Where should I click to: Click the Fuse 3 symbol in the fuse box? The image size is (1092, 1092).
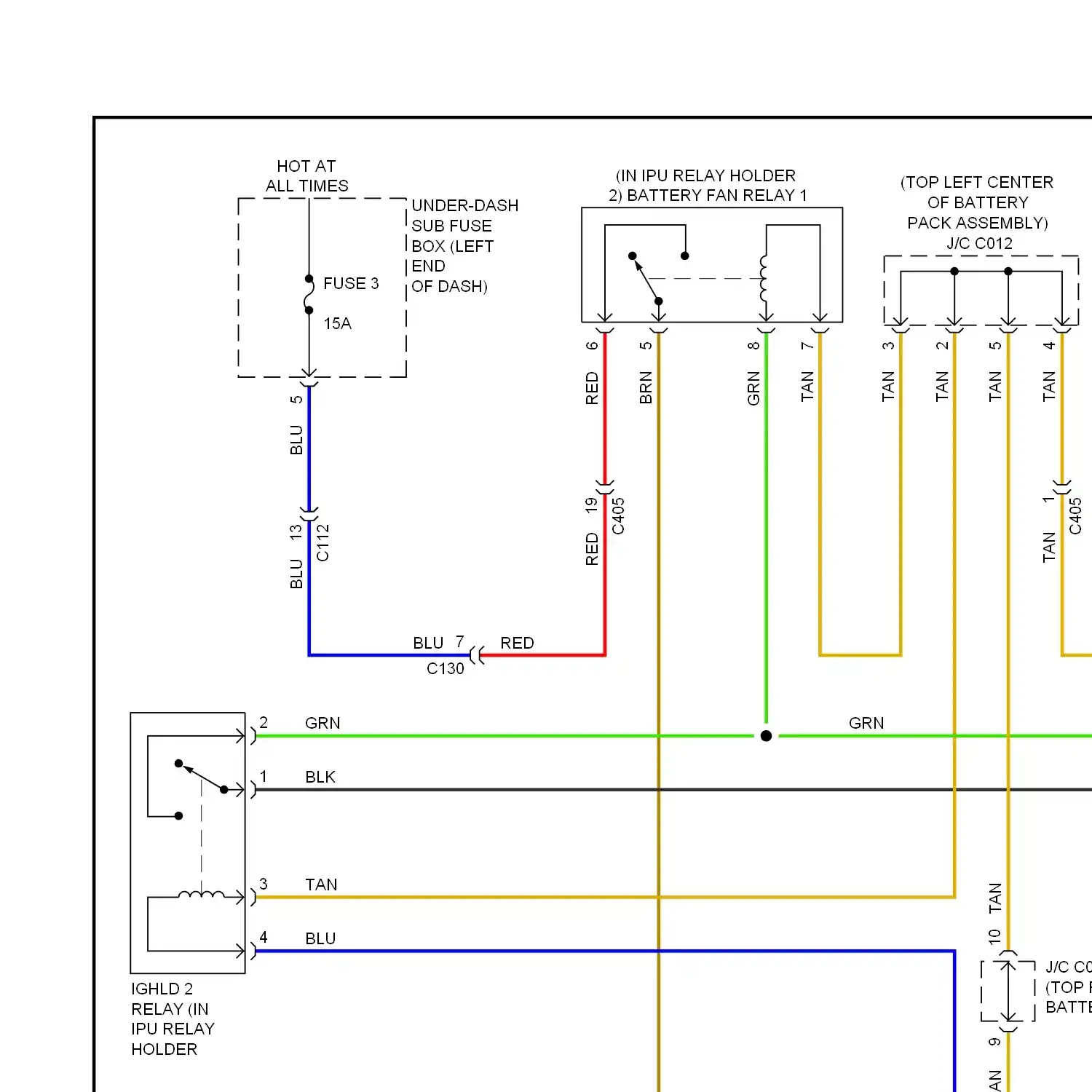(x=309, y=295)
